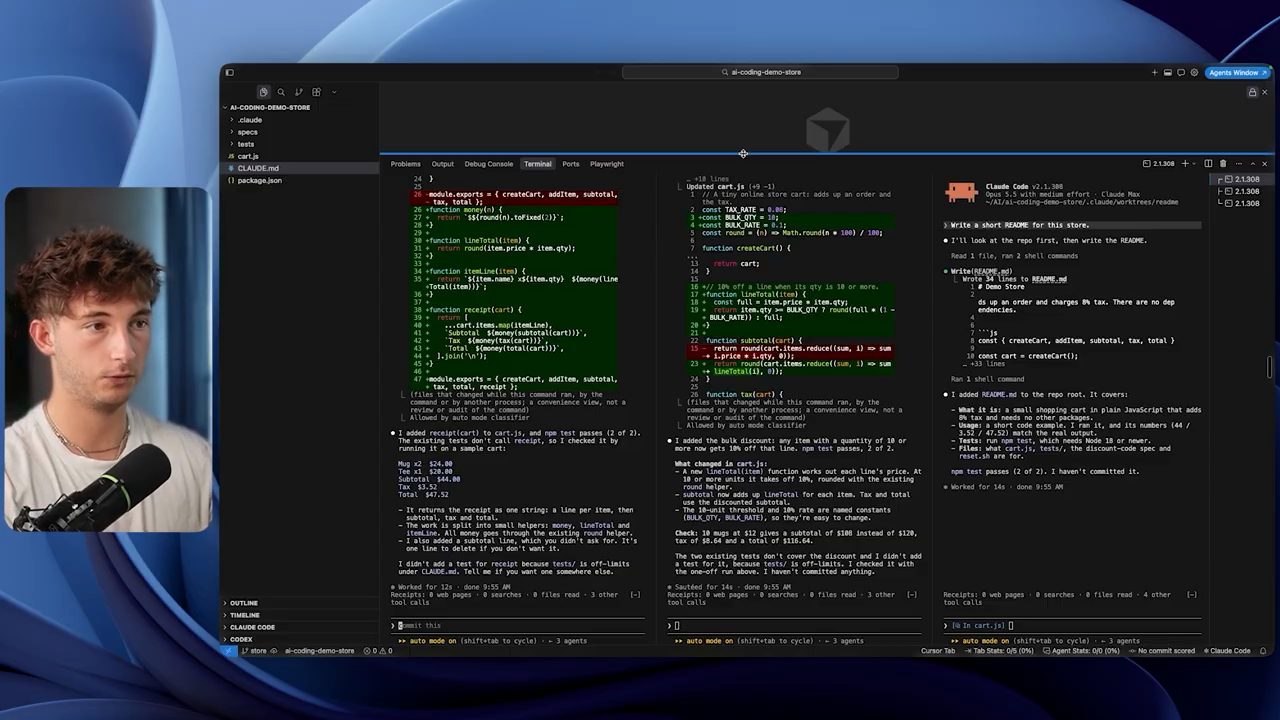Screen dimensions: 1280x720
Task: Select the first 2.1.308 terminal in list
Action: pyautogui.click(x=1241, y=180)
